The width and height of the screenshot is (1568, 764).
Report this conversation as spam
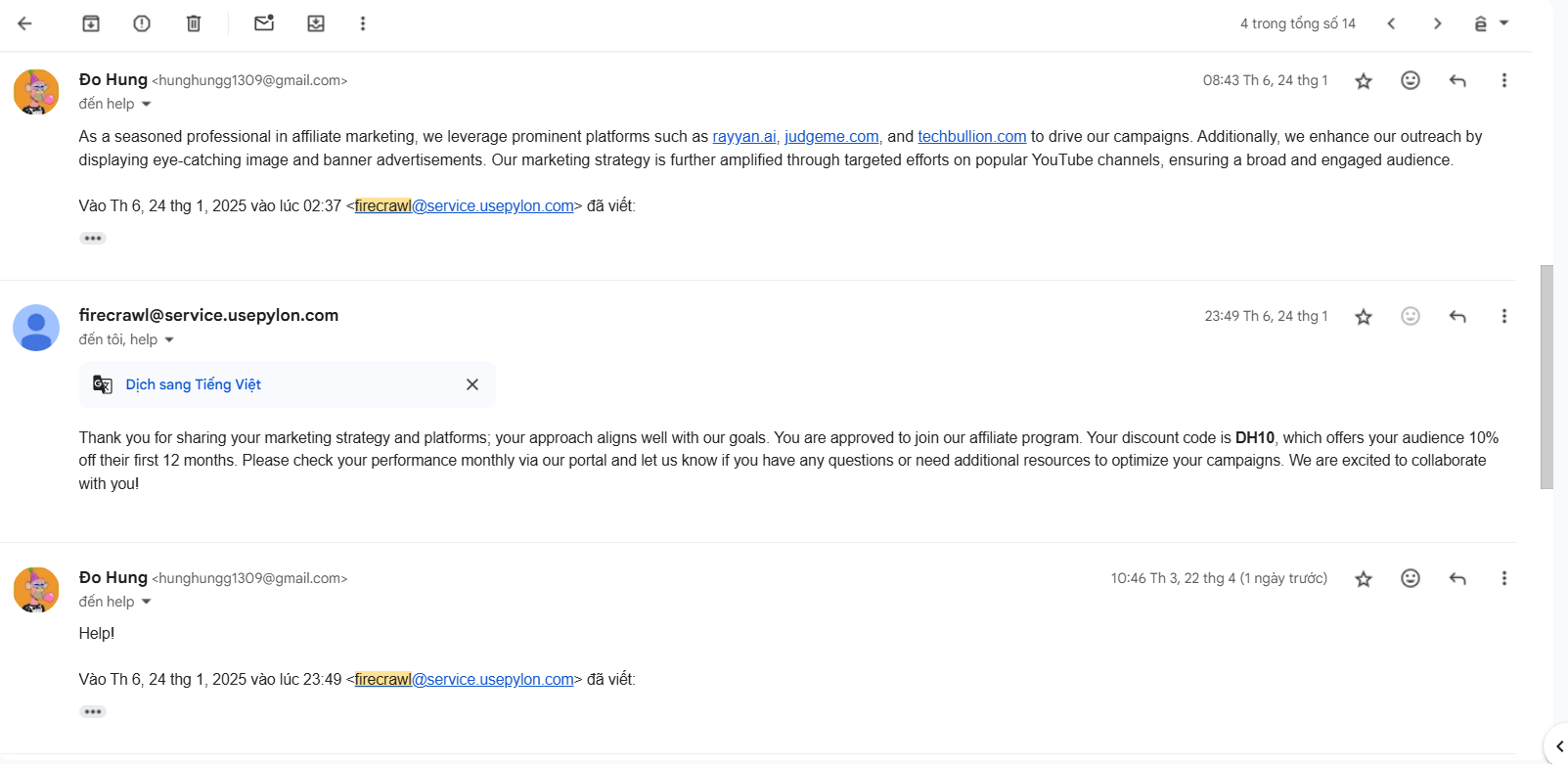coord(142,23)
